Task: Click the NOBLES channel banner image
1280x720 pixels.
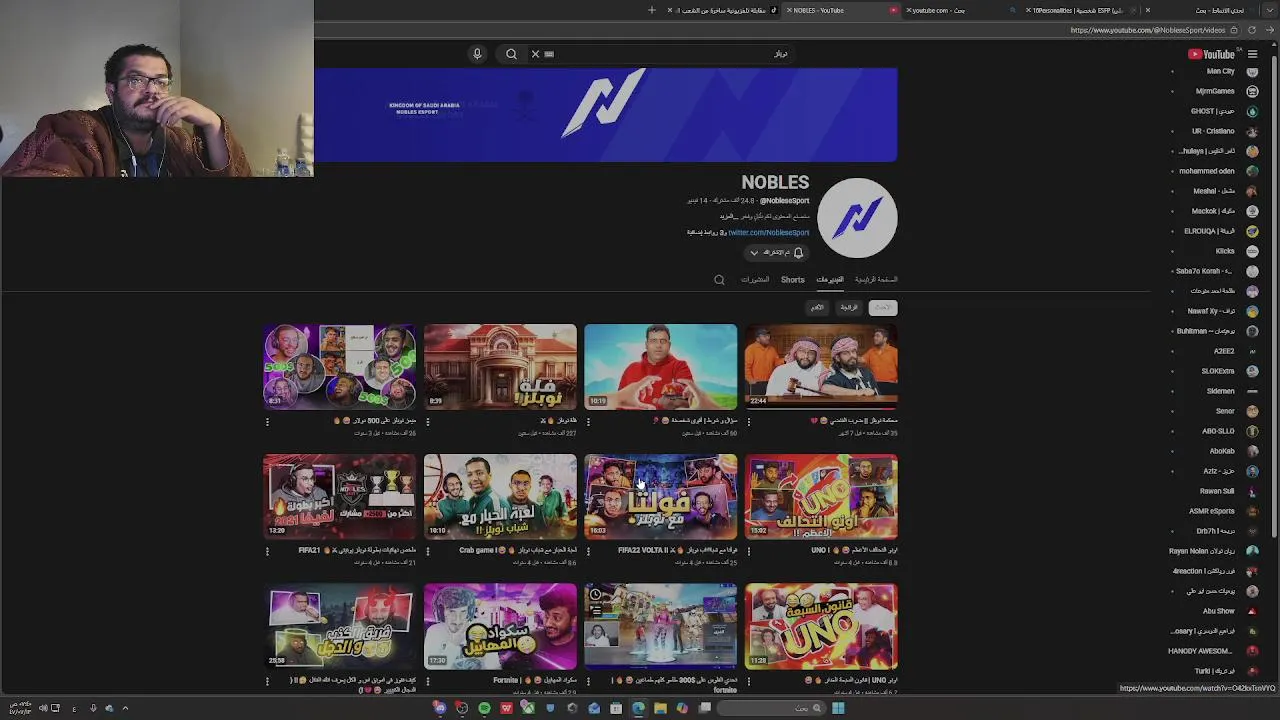Action: [606, 114]
